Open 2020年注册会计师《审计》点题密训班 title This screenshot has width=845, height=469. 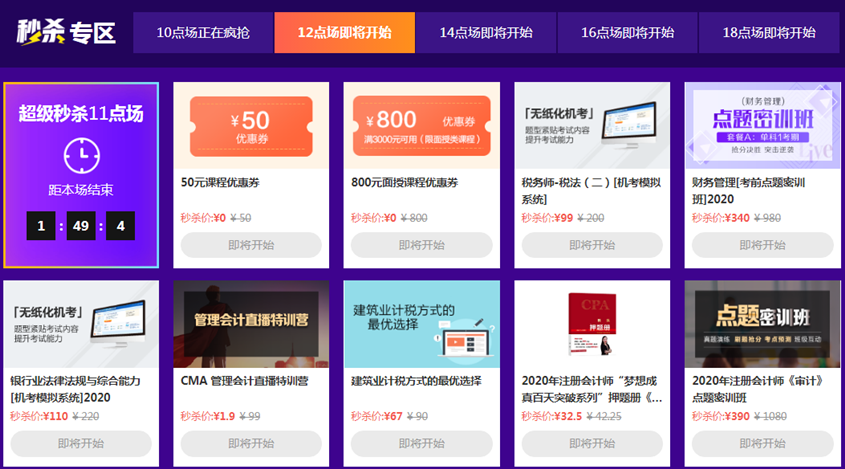tap(758, 389)
